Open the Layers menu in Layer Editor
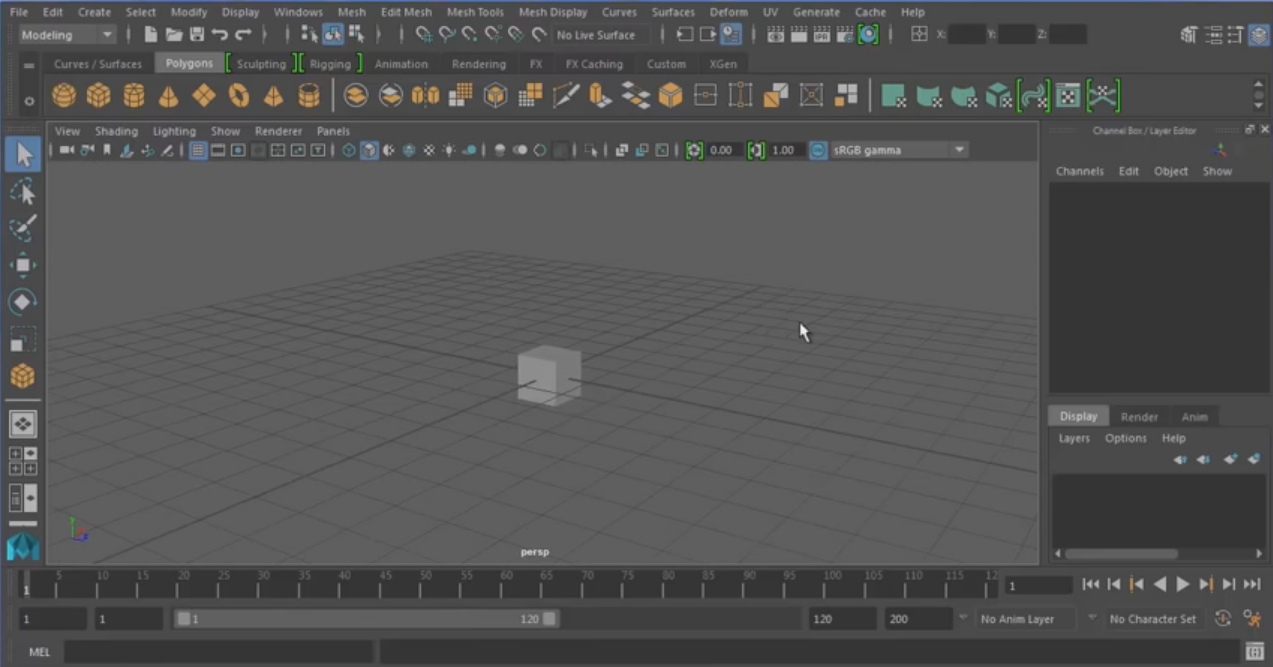This screenshot has height=667, width=1273. [1074, 438]
